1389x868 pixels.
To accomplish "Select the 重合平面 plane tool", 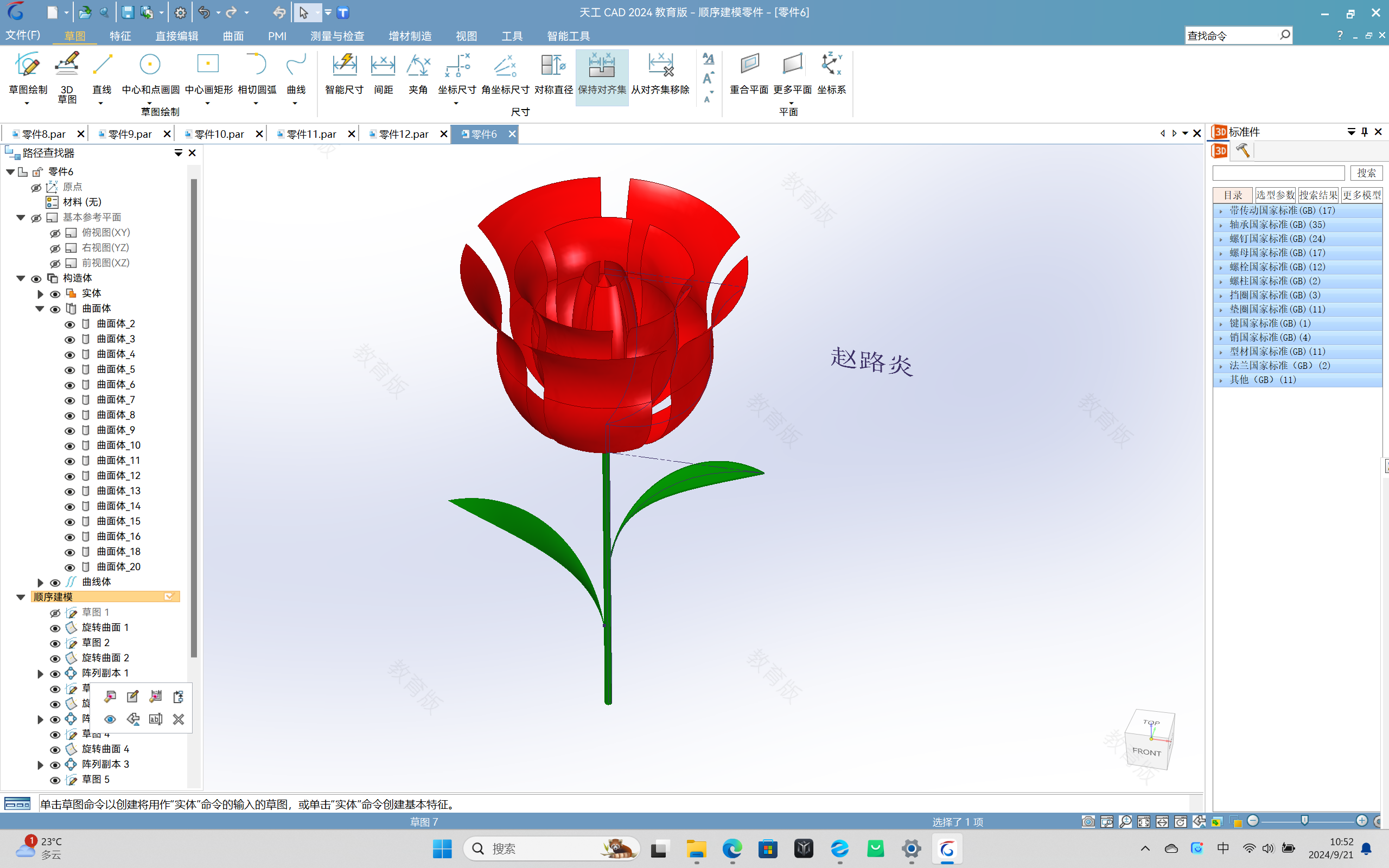I will 749,73.
